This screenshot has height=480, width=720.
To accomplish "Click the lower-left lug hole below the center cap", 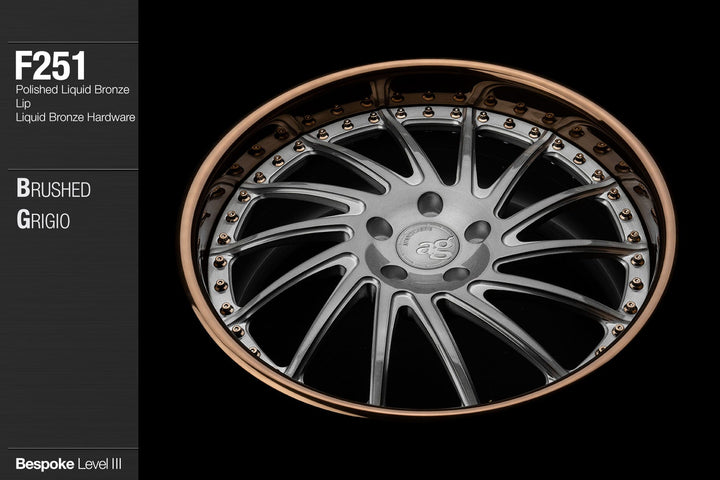I will click(x=394, y=271).
